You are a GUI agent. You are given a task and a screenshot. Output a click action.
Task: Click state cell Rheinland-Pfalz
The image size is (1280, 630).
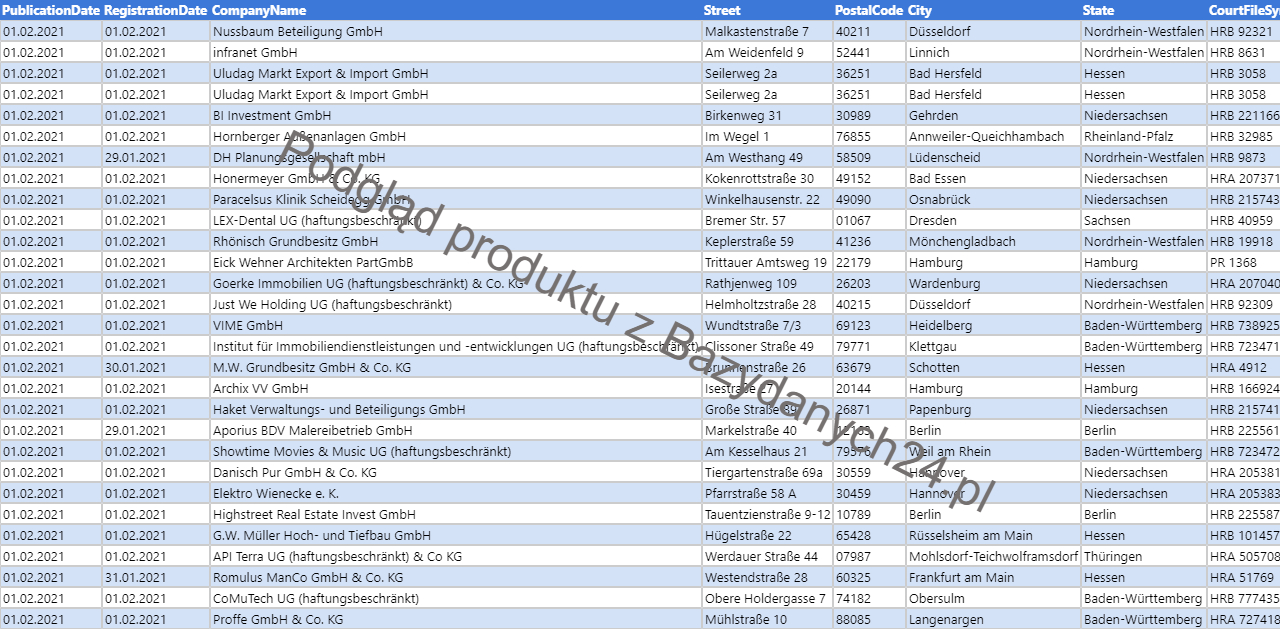click(1143, 136)
